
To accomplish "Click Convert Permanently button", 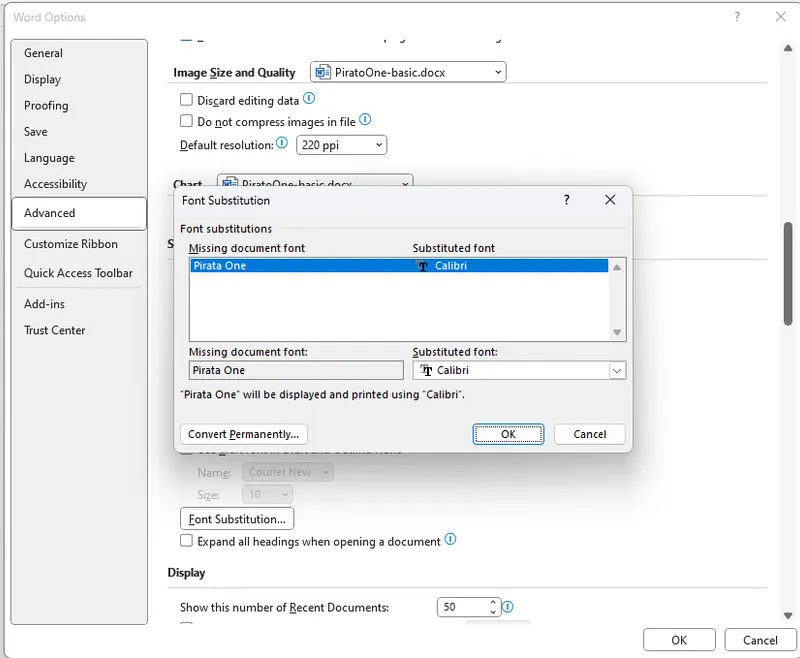I will point(244,434).
